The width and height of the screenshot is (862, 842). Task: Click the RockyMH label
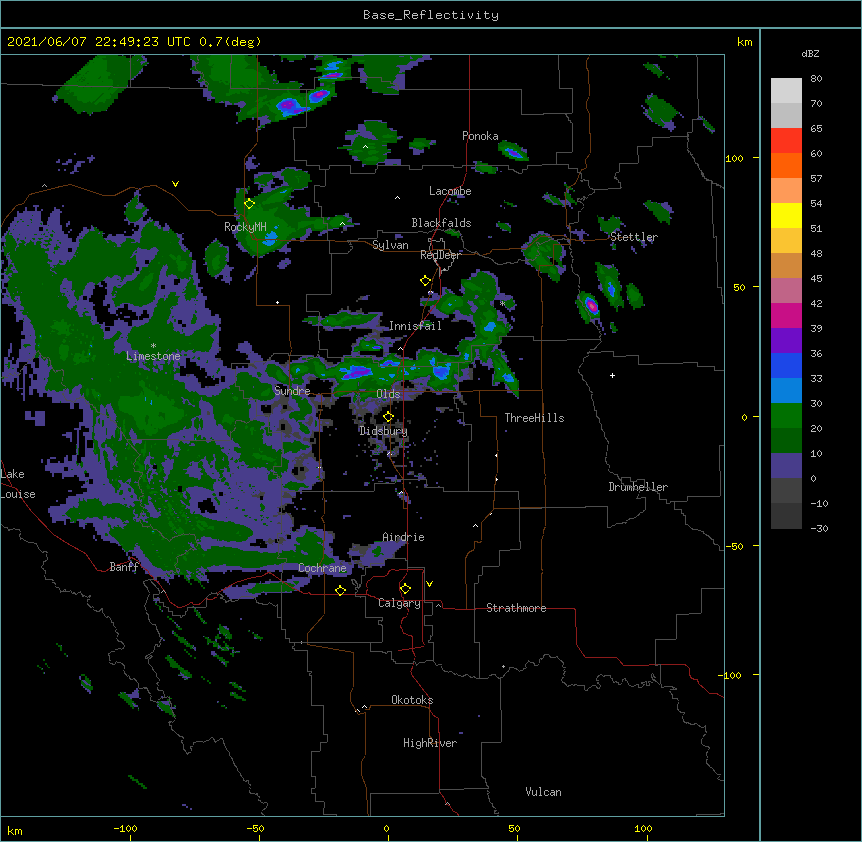point(245,227)
